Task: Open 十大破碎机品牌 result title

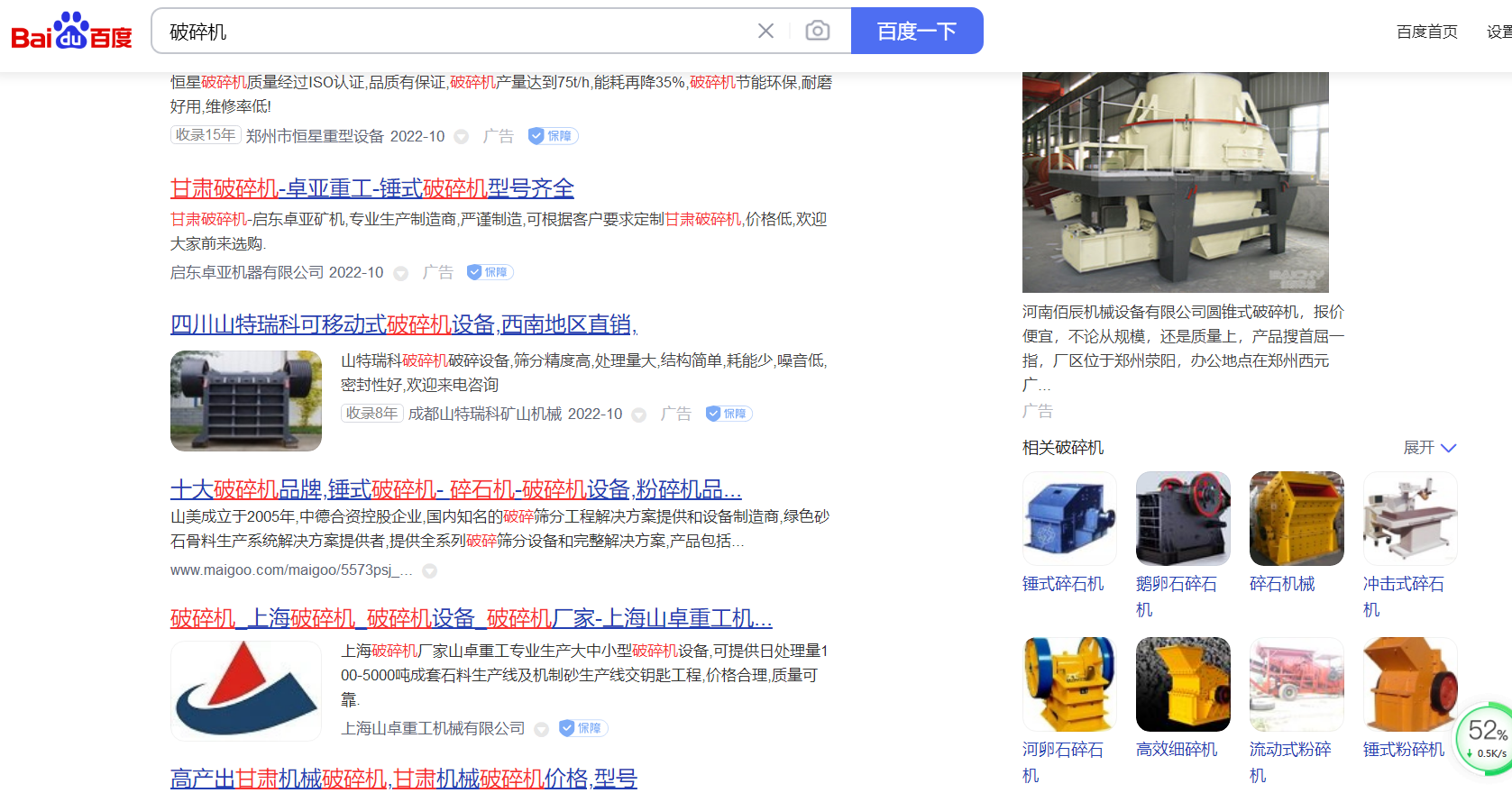Action: pos(455,490)
